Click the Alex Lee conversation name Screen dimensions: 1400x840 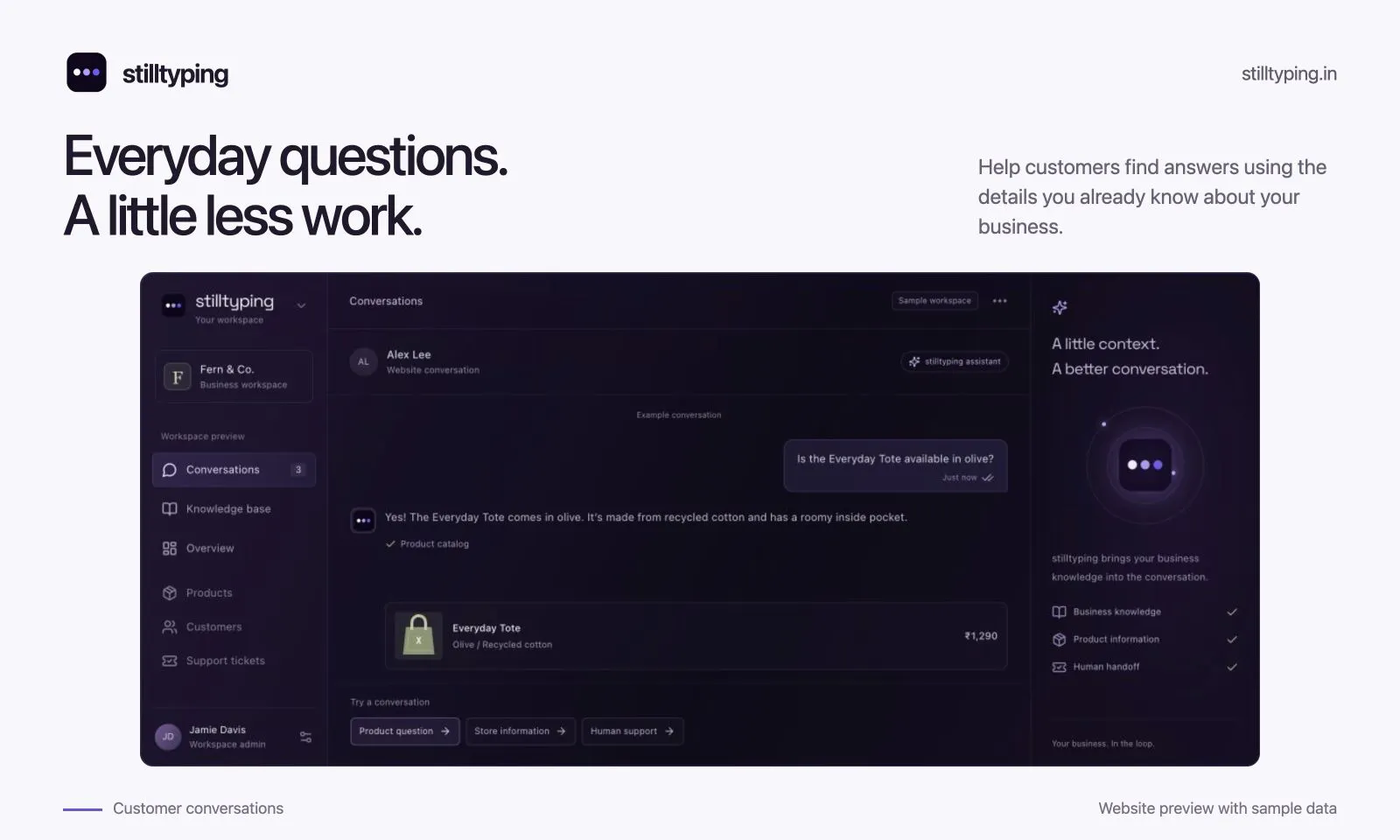click(409, 354)
